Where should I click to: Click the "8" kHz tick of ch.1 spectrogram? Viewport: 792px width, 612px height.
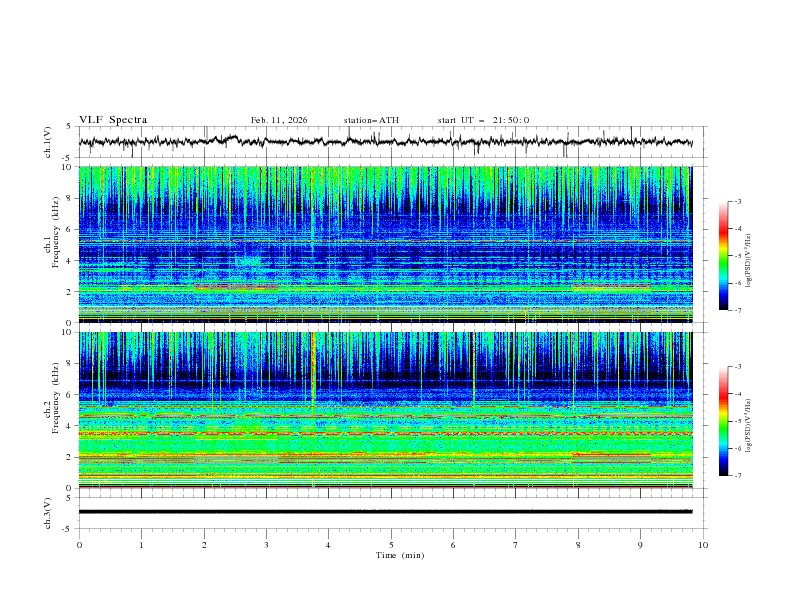pyautogui.click(x=71, y=198)
